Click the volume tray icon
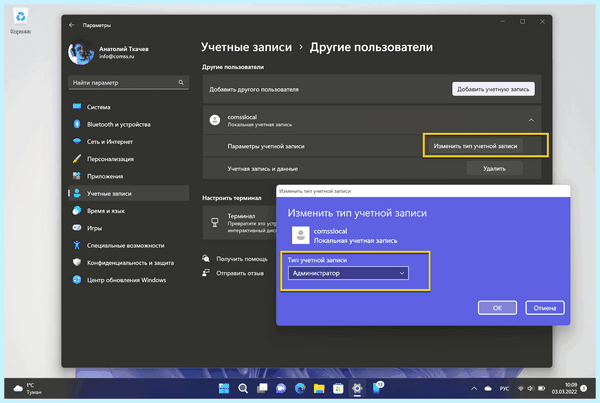 pyautogui.click(x=530, y=388)
